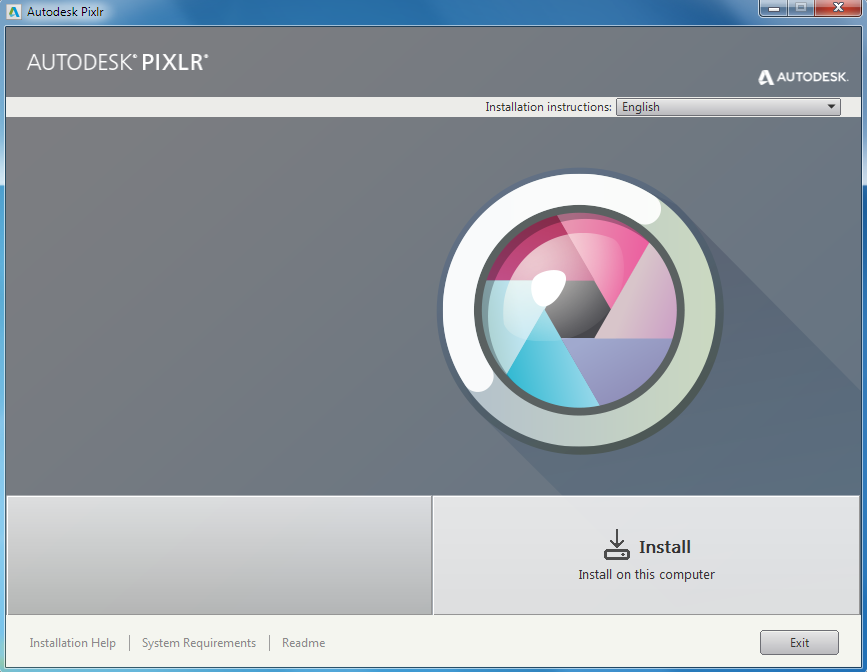
Task: Click the AUTODESK PIXLR wordmark in header
Action: (118, 62)
